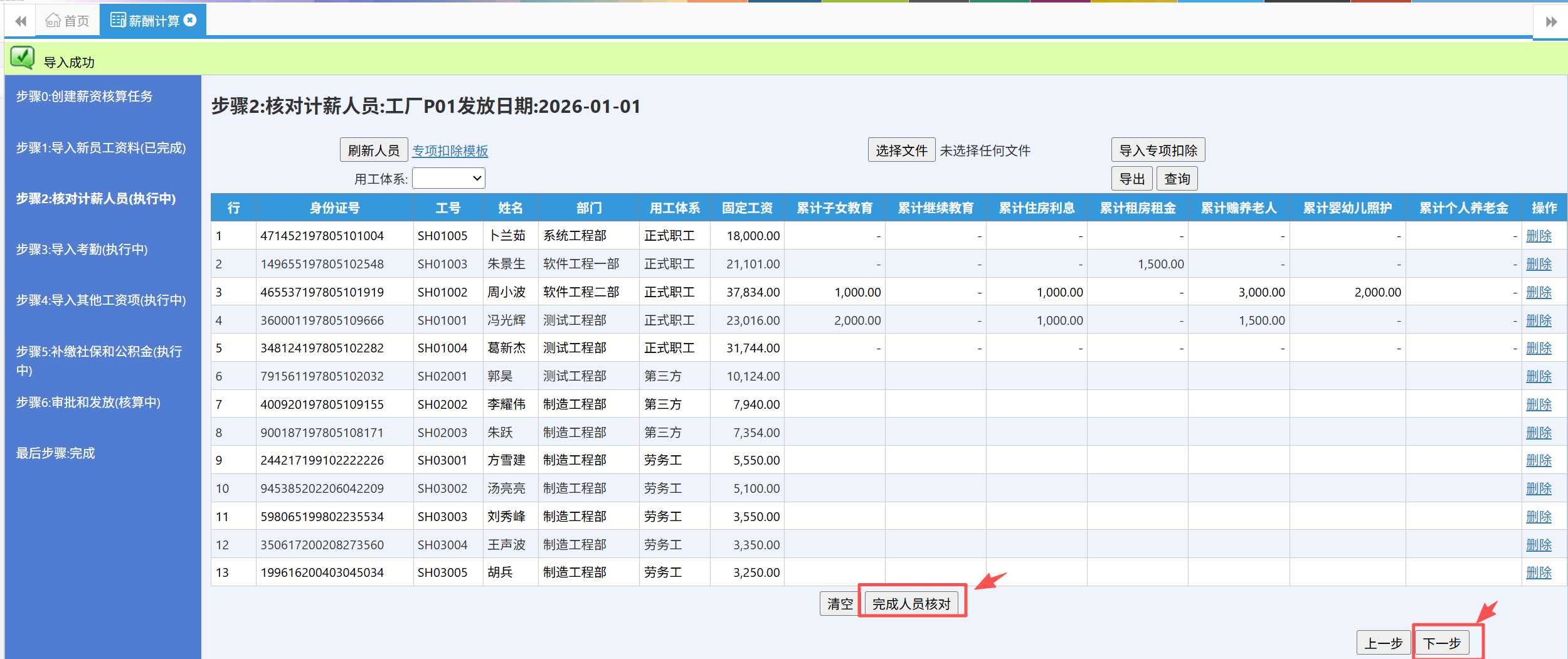Open 步骤6:审批和发放(核算中)
The width and height of the screenshot is (1568, 659).
pos(88,402)
